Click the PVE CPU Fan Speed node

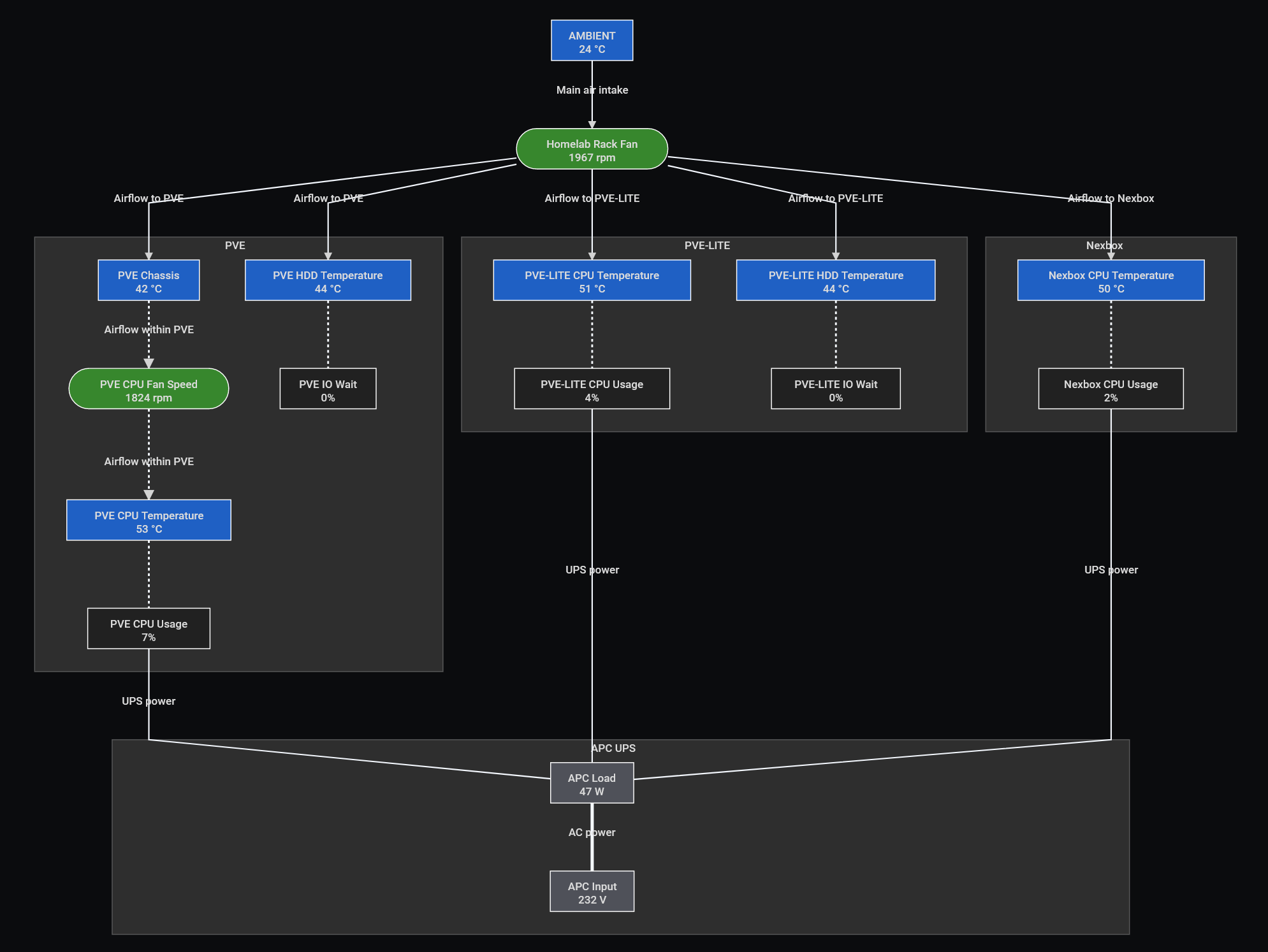pos(149,389)
